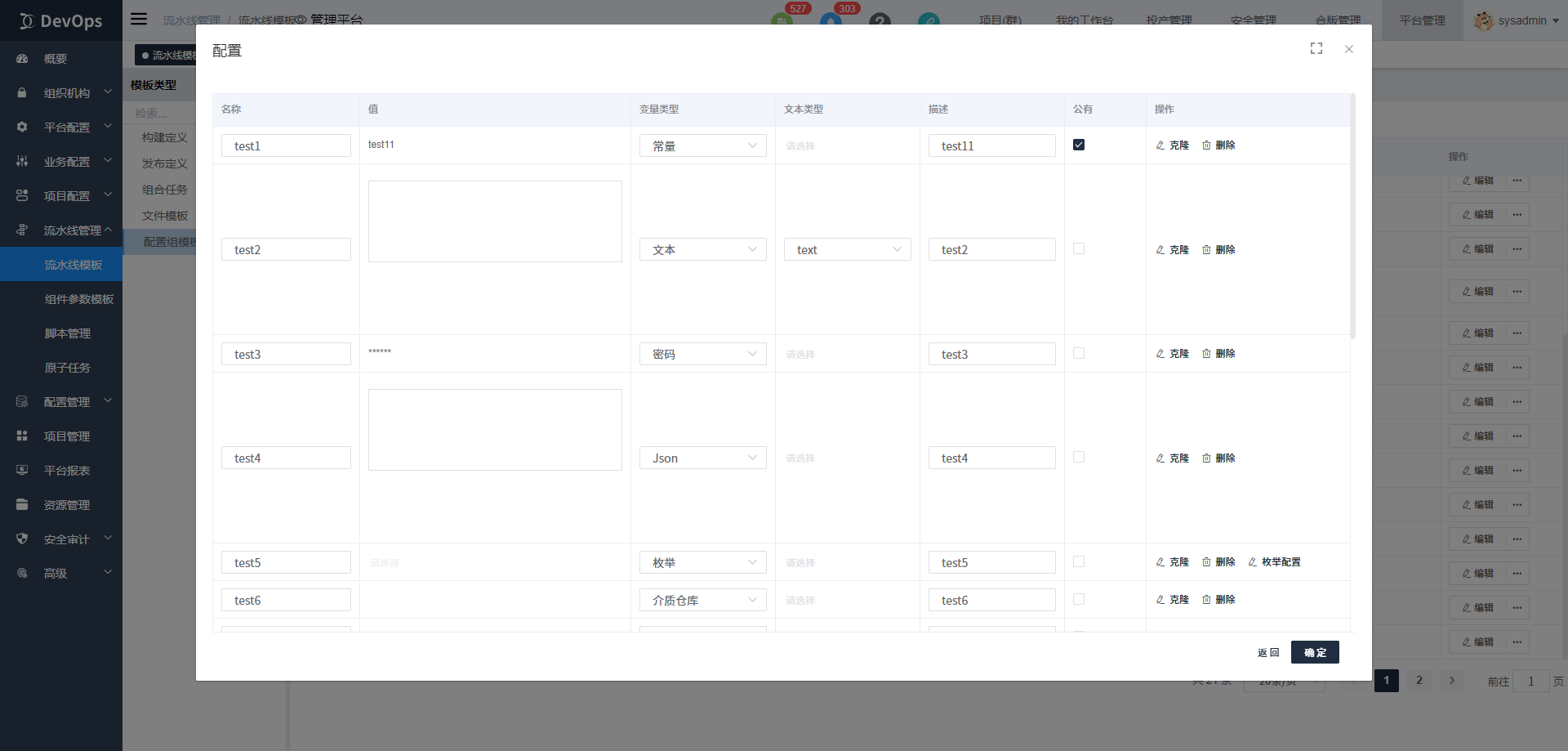Go to page 2 in pagination

point(1419,680)
